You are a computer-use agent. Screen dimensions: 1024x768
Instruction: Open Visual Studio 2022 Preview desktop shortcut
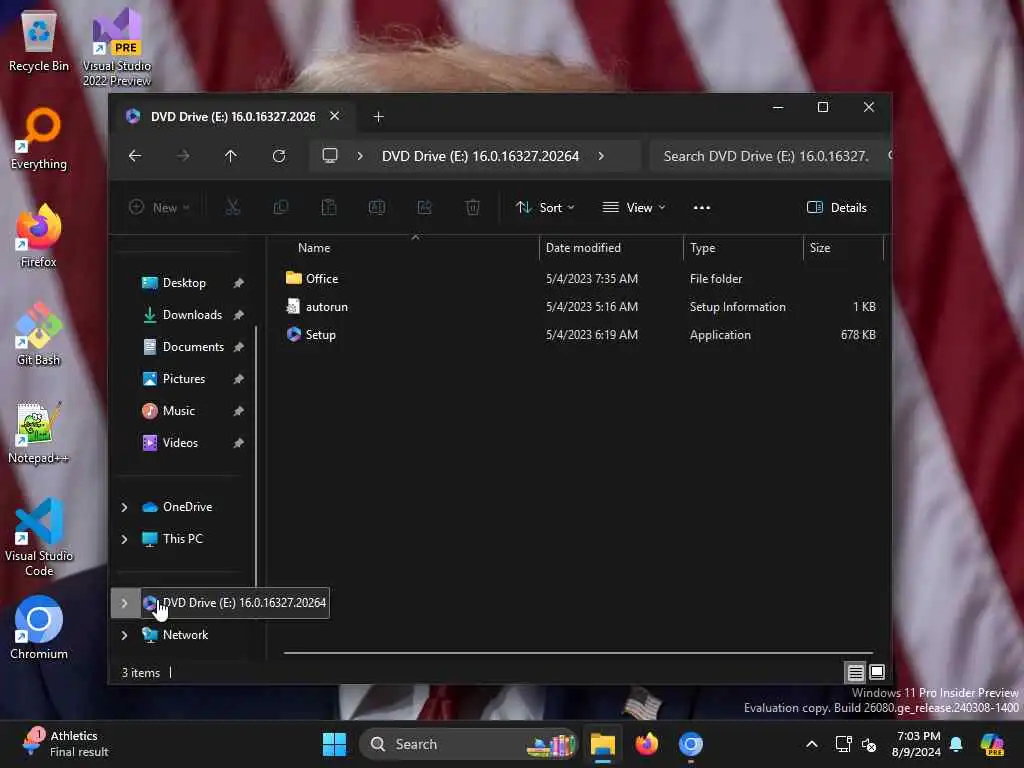(x=117, y=49)
